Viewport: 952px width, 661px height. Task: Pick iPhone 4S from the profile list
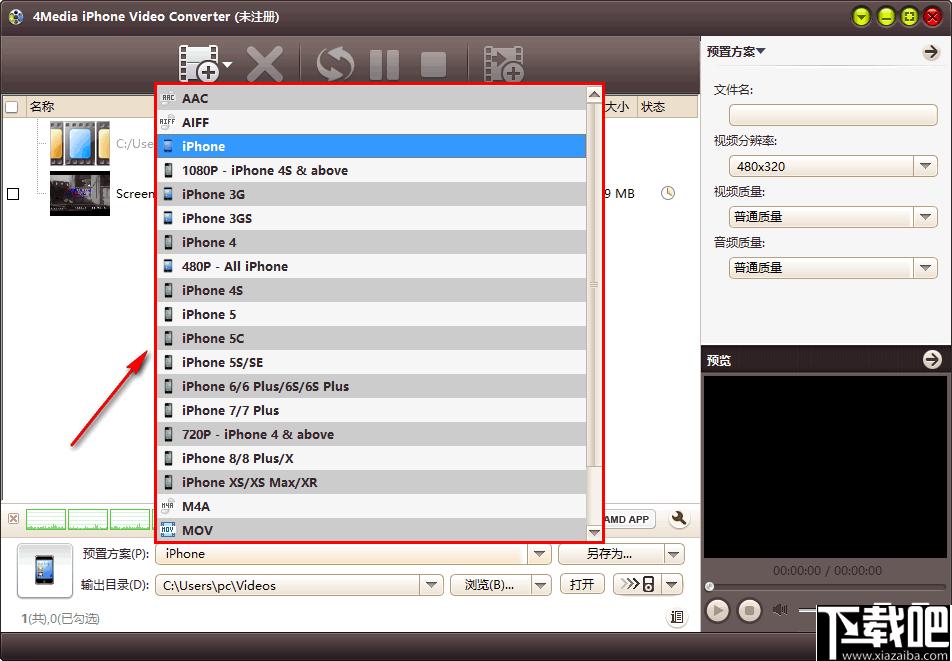[372, 290]
